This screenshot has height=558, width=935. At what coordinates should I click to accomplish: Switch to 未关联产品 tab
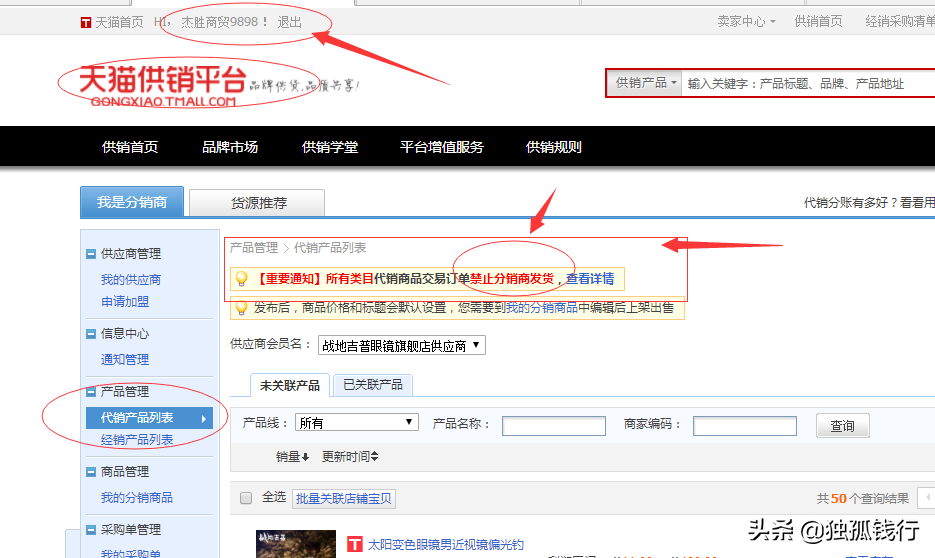tap(290, 386)
